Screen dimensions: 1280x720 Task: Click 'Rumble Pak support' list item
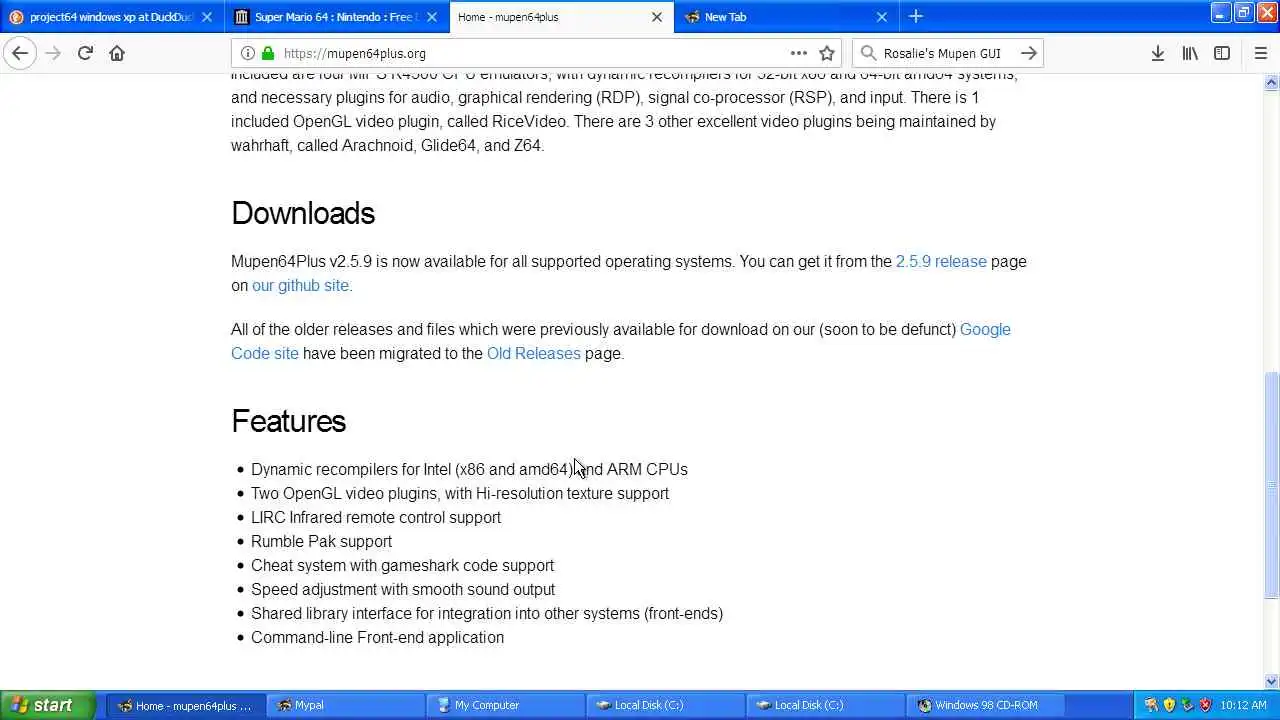[x=321, y=541]
